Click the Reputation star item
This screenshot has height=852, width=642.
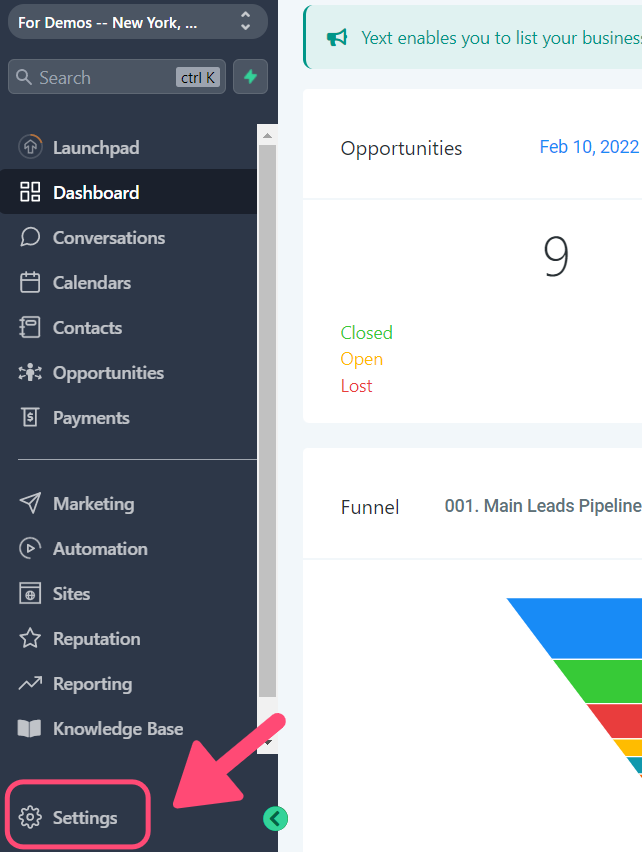(128, 638)
